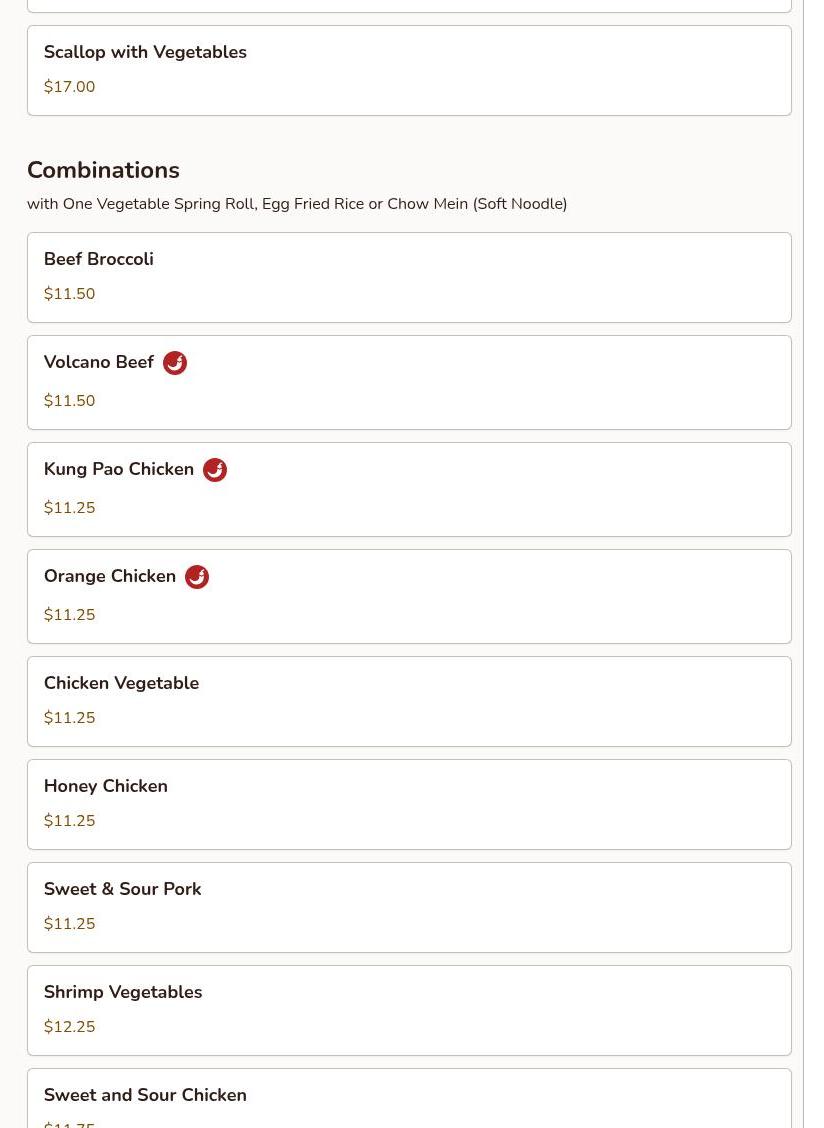Choose the Volcano Beef menu item title
The width and height of the screenshot is (824, 1128).
pos(99,362)
